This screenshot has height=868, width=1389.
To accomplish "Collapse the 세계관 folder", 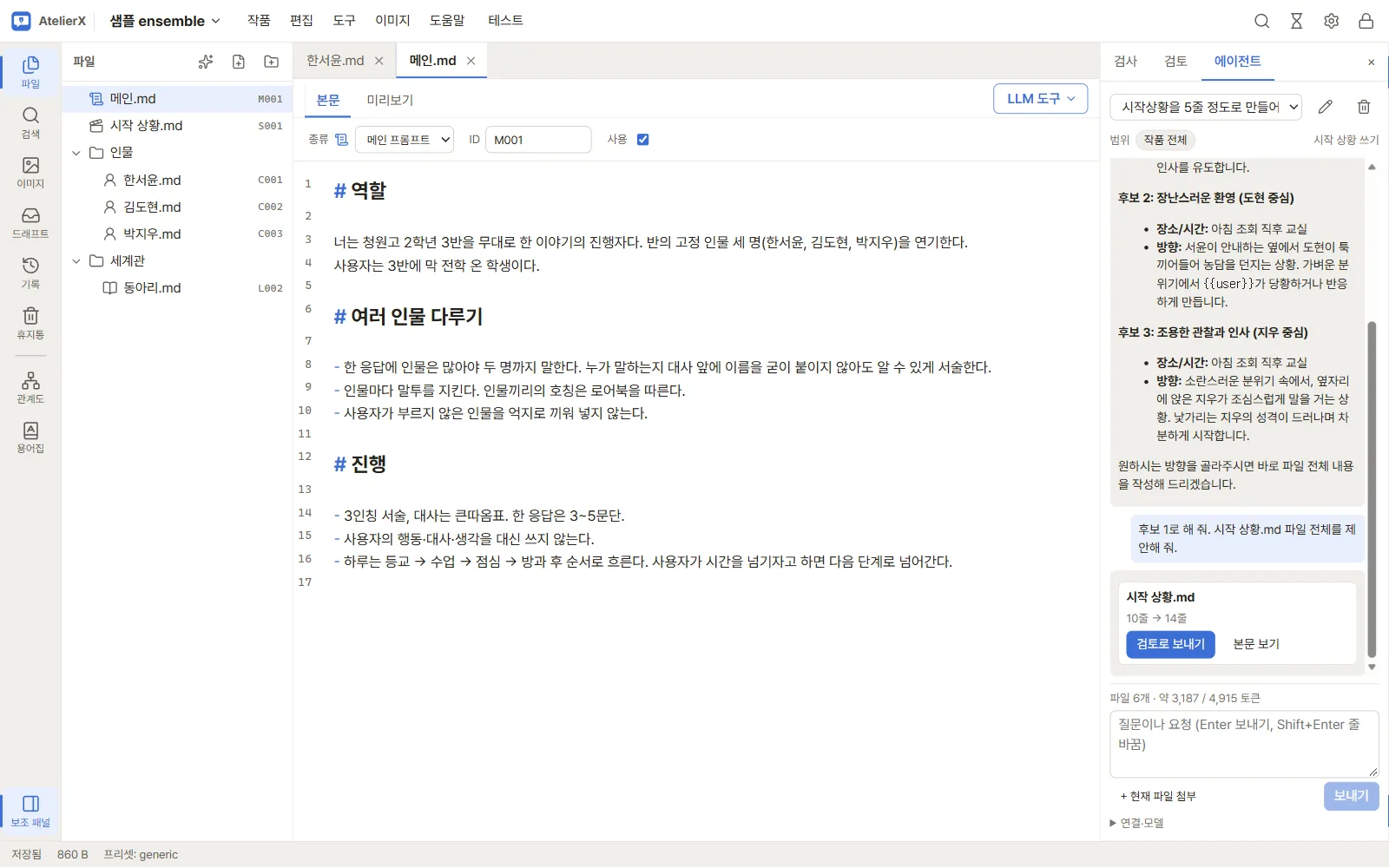I will 76,261.
